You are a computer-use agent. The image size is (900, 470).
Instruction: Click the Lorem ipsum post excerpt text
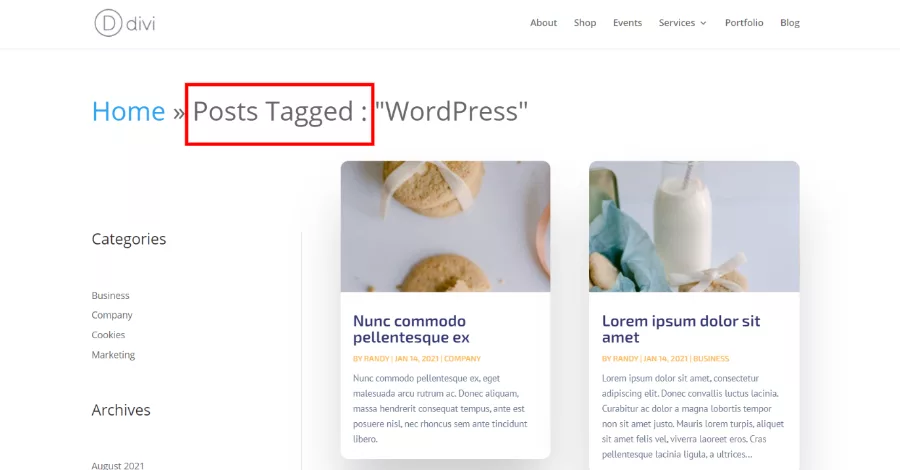(x=693, y=416)
